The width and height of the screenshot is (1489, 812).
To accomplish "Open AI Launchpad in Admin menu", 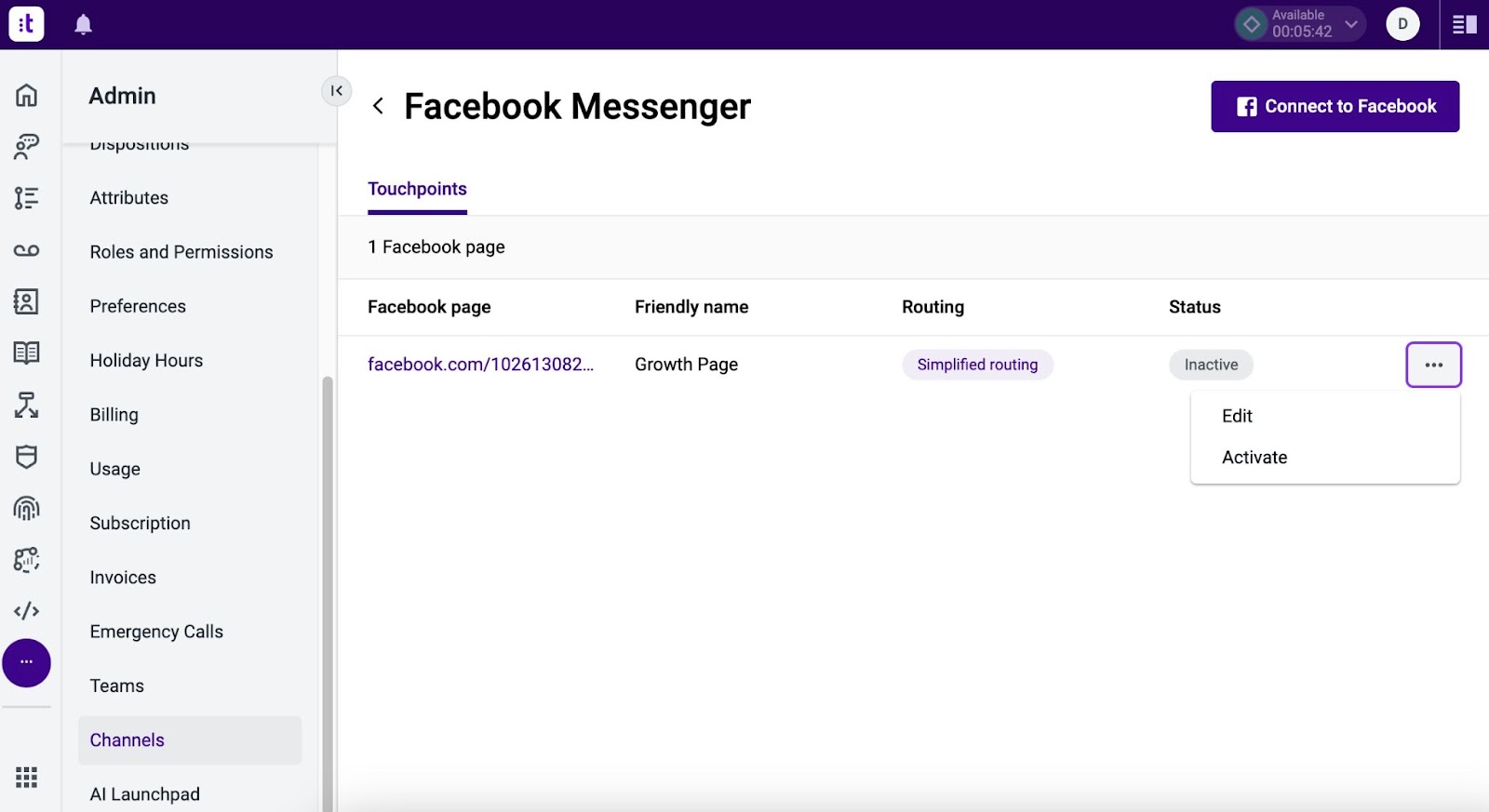I will [144, 794].
